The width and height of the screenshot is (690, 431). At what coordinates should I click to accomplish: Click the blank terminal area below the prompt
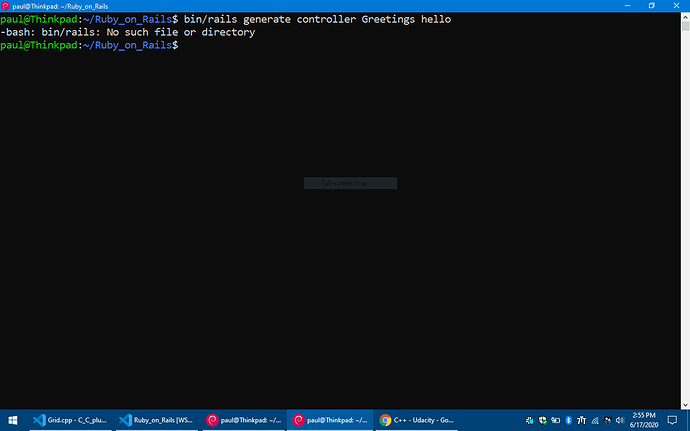click(x=345, y=280)
